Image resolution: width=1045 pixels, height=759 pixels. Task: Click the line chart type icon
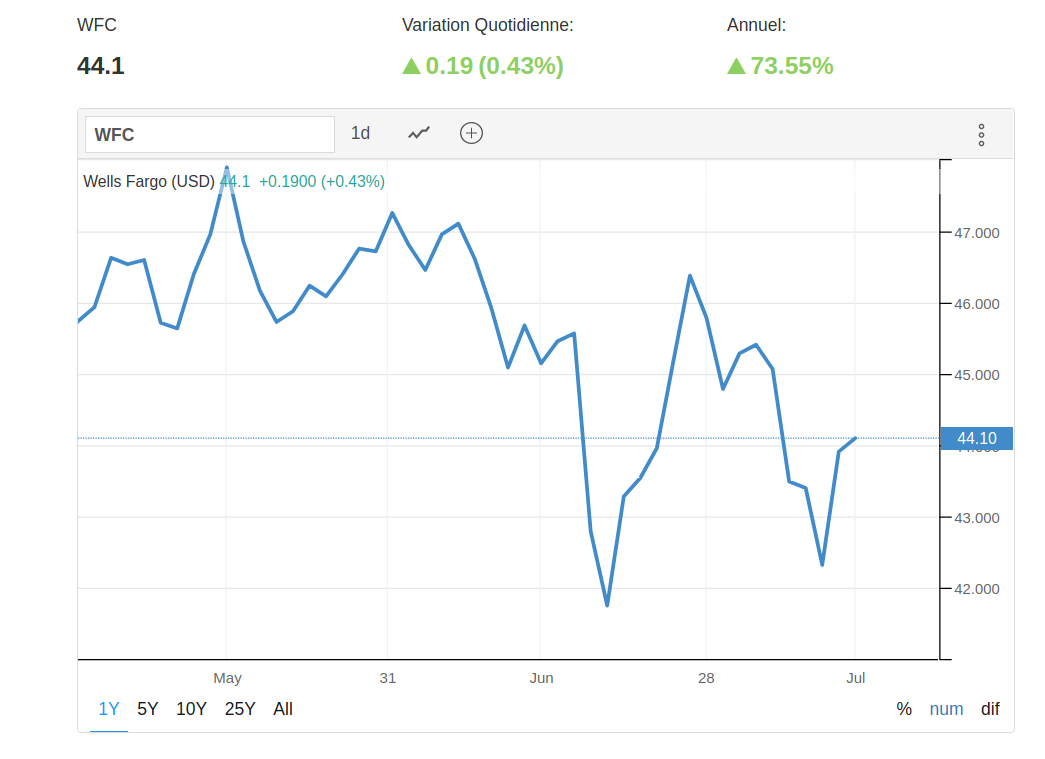click(419, 133)
